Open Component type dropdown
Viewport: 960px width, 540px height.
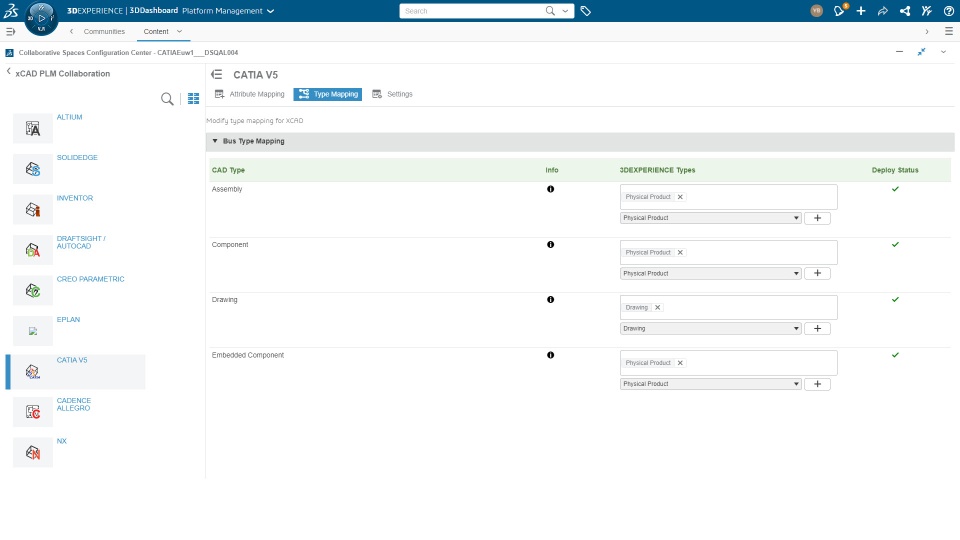711,273
